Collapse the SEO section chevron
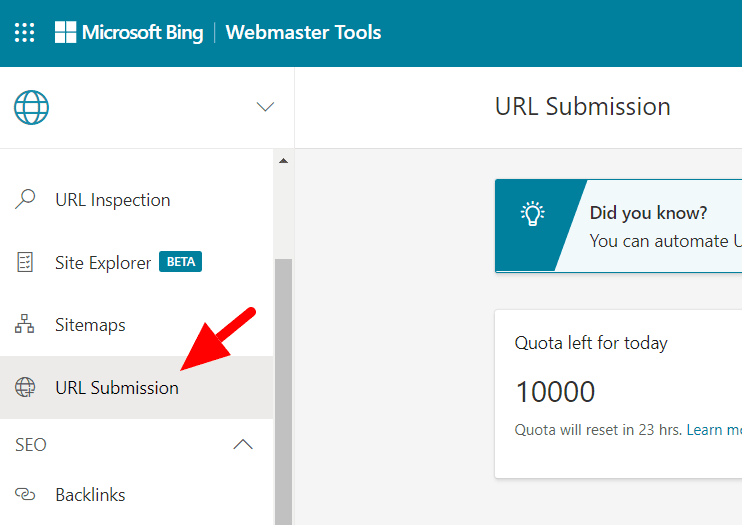742x525 pixels. (x=243, y=445)
